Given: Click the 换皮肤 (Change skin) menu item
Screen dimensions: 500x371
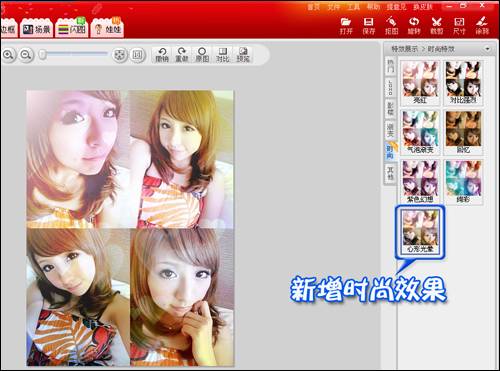Looking at the screenshot, I should coord(423,7).
